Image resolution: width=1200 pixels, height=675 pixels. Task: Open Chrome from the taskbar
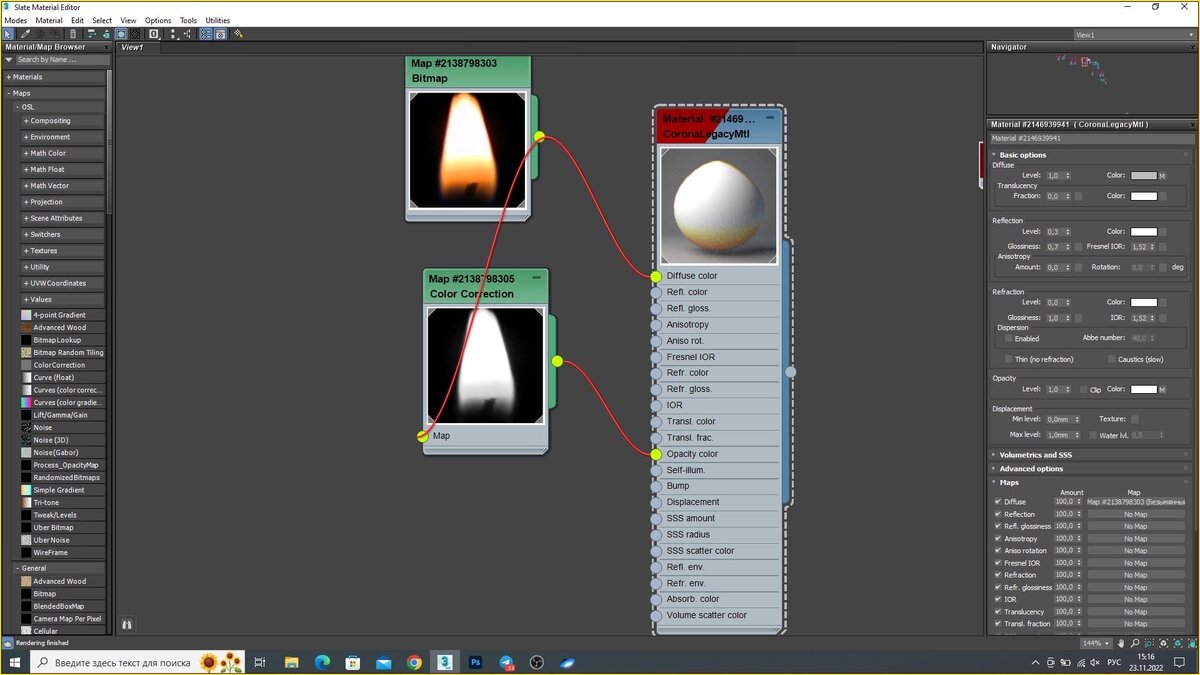coord(414,662)
